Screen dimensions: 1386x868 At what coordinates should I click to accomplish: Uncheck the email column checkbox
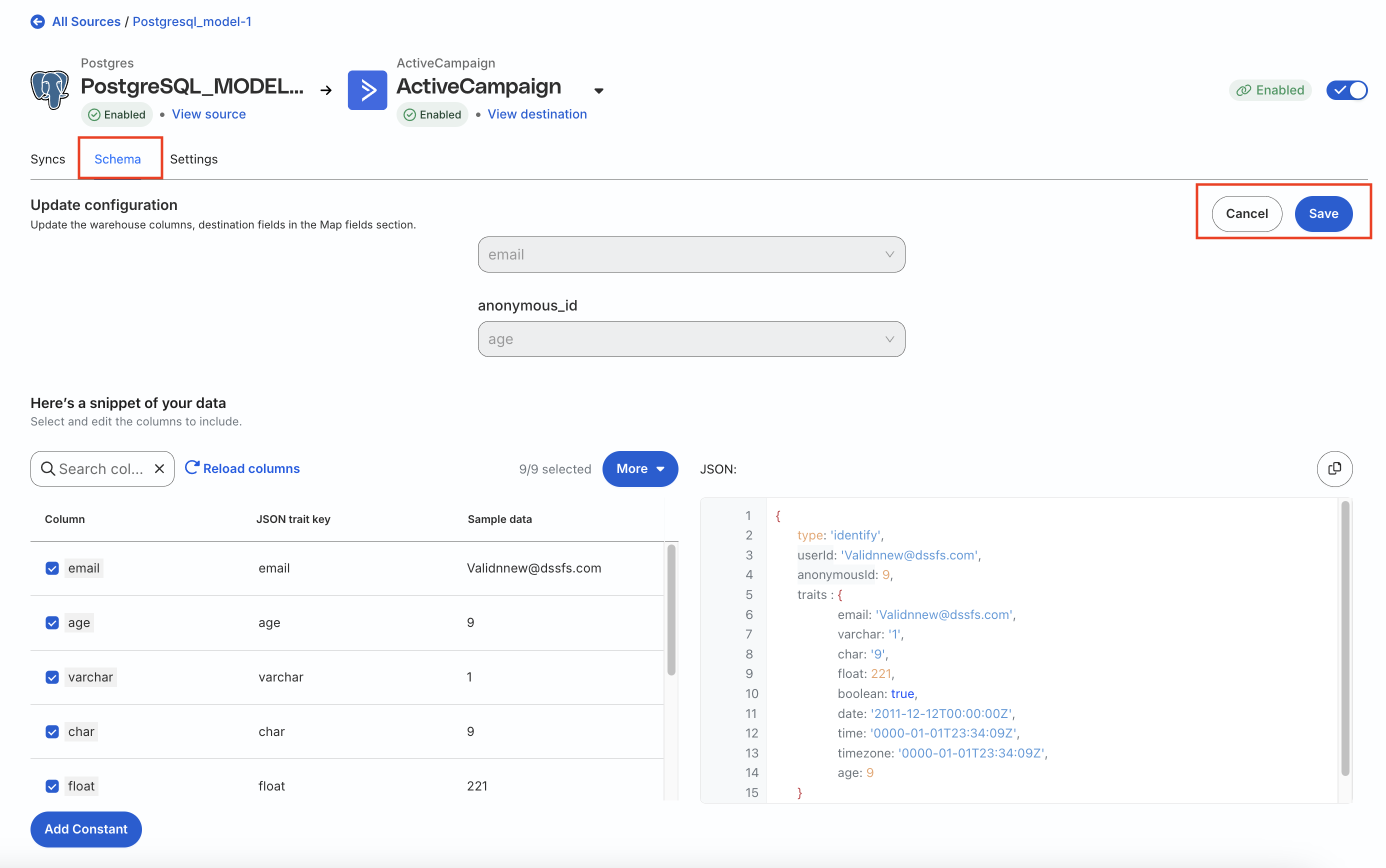[x=52, y=568]
